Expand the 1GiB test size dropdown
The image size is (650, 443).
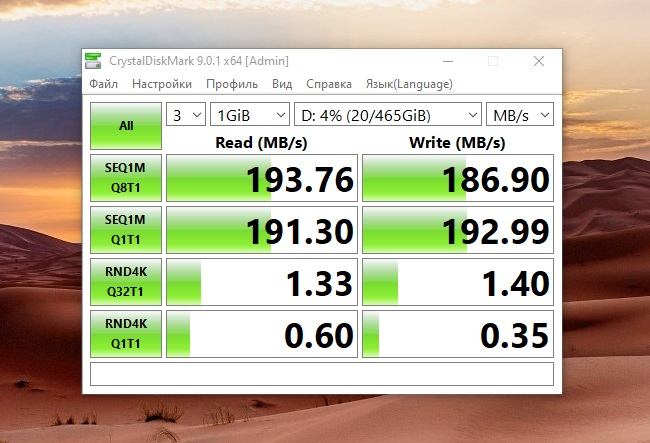pos(249,114)
